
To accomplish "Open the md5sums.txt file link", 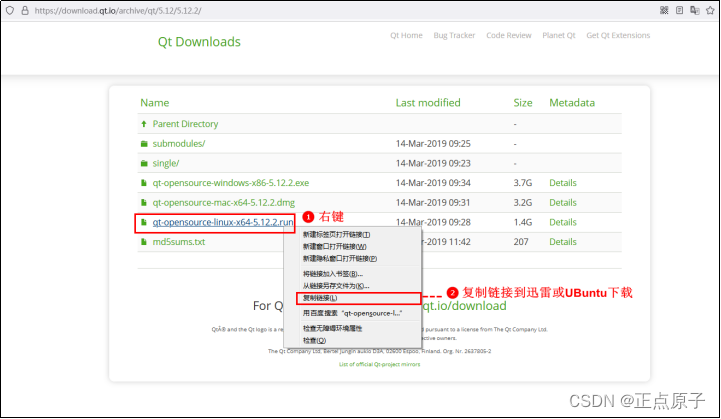I will pyautogui.click(x=179, y=241).
